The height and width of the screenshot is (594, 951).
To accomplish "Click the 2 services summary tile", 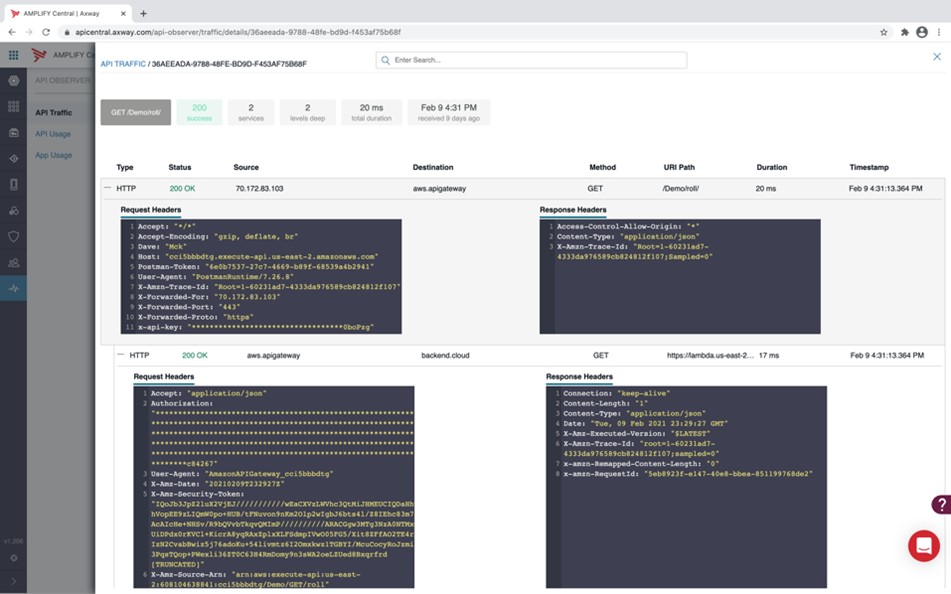I will pos(251,112).
